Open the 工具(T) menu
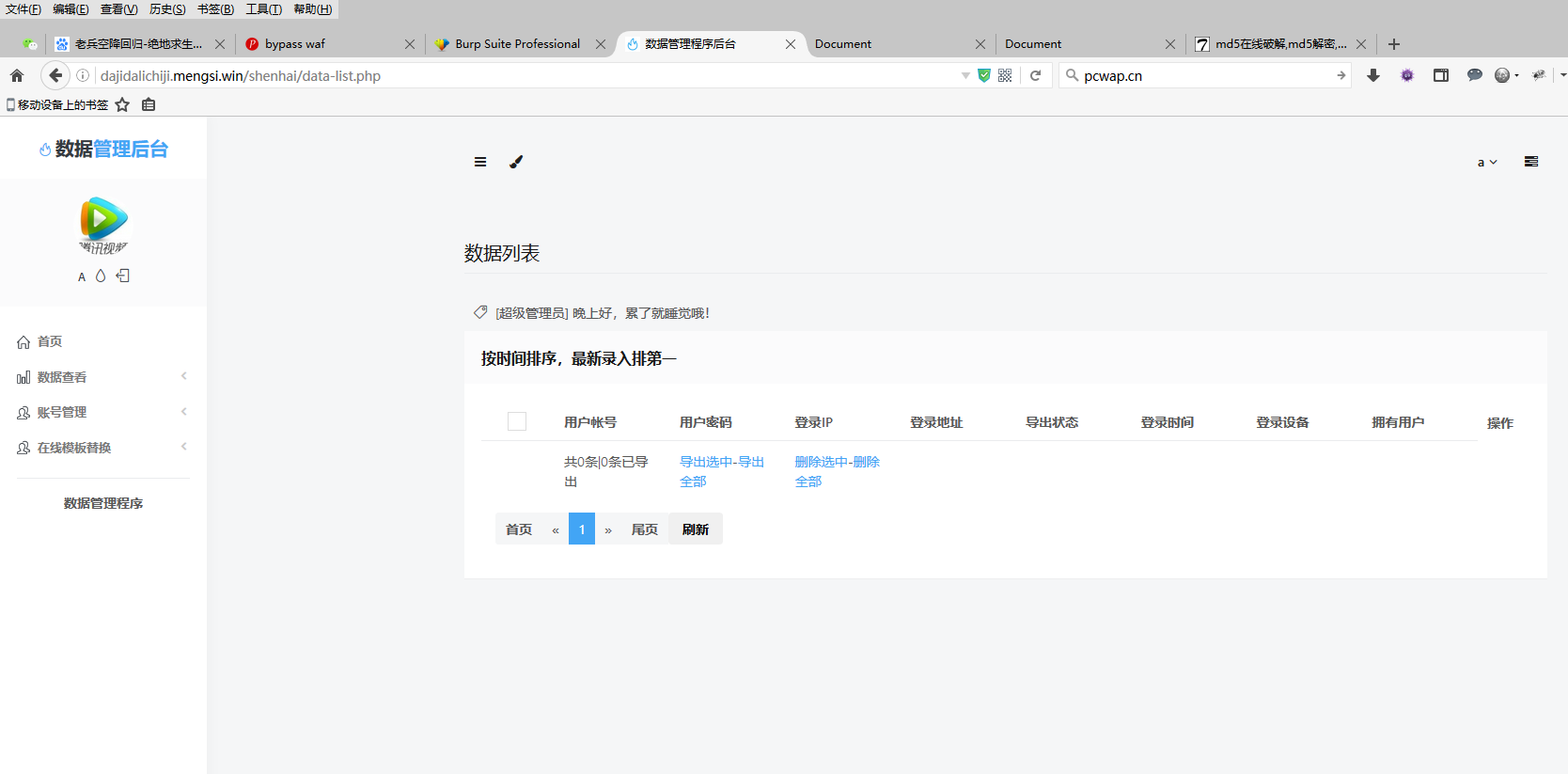The height and width of the screenshot is (774, 1568). pos(264,8)
